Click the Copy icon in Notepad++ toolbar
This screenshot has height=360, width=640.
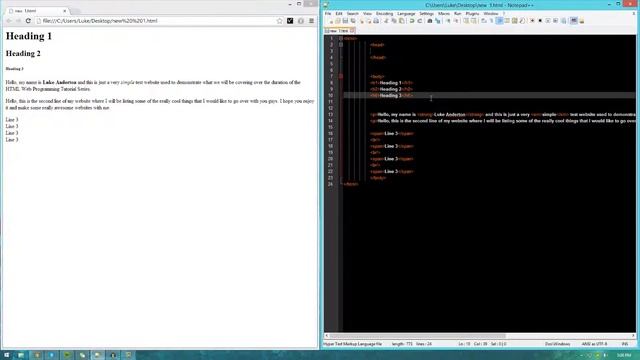pyautogui.click(x=394, y=20)
